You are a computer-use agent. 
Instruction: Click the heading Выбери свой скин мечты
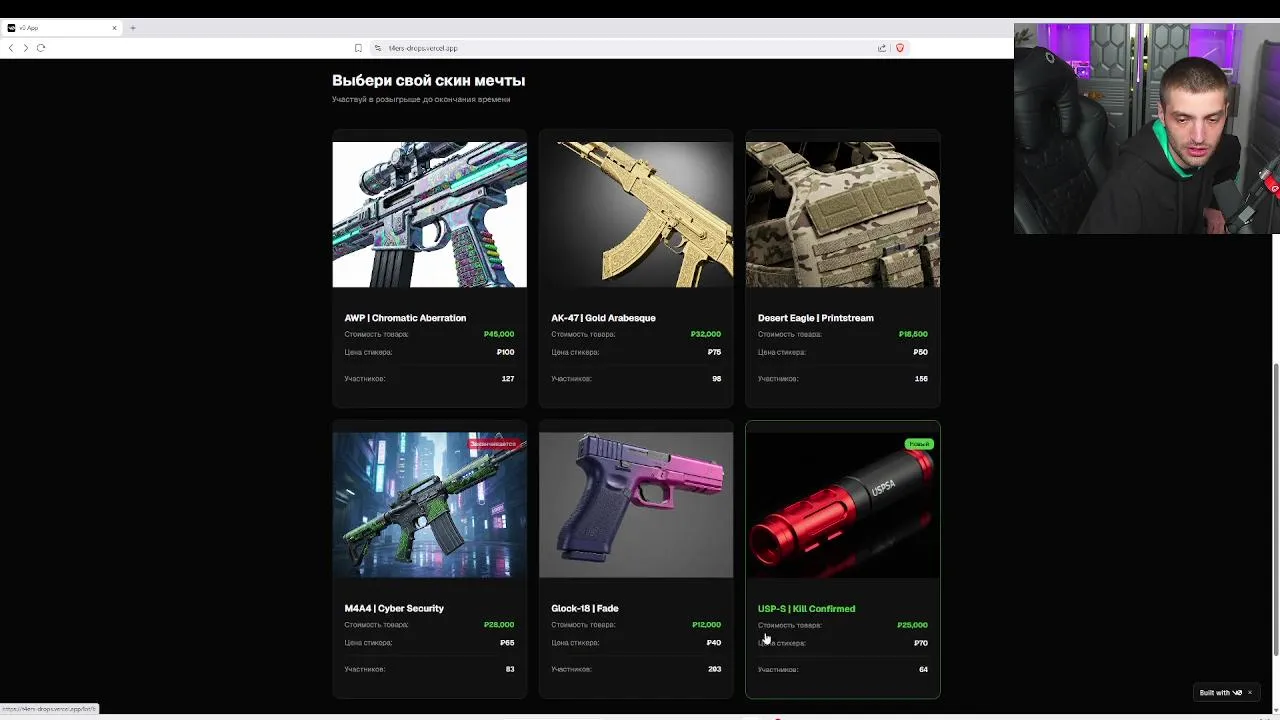428,80
